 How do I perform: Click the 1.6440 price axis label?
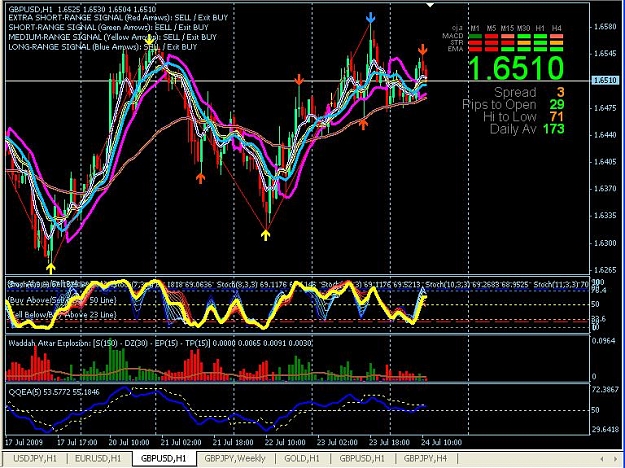click(605, 135)
